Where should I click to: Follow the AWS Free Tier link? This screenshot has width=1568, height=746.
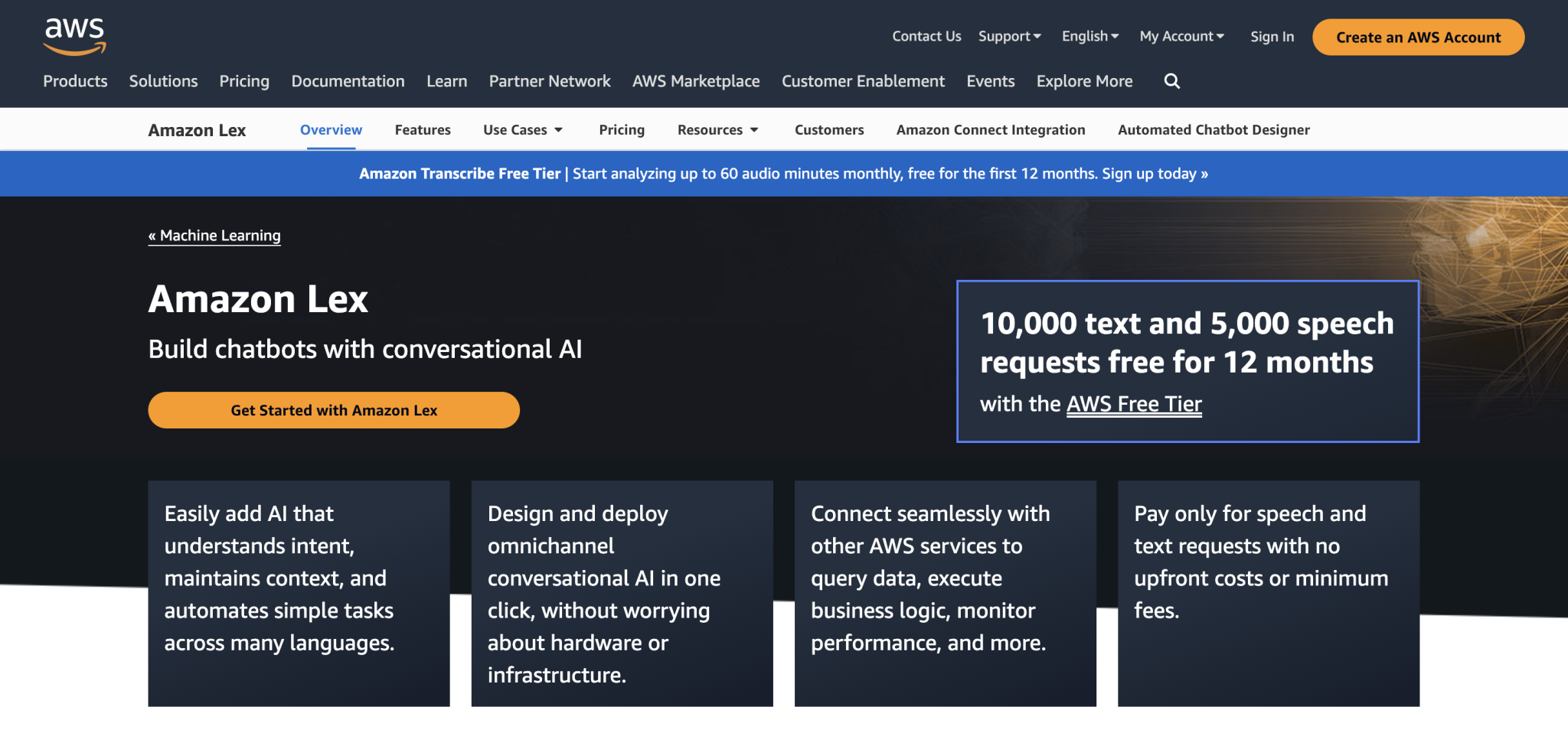[x=1134, y=404]
